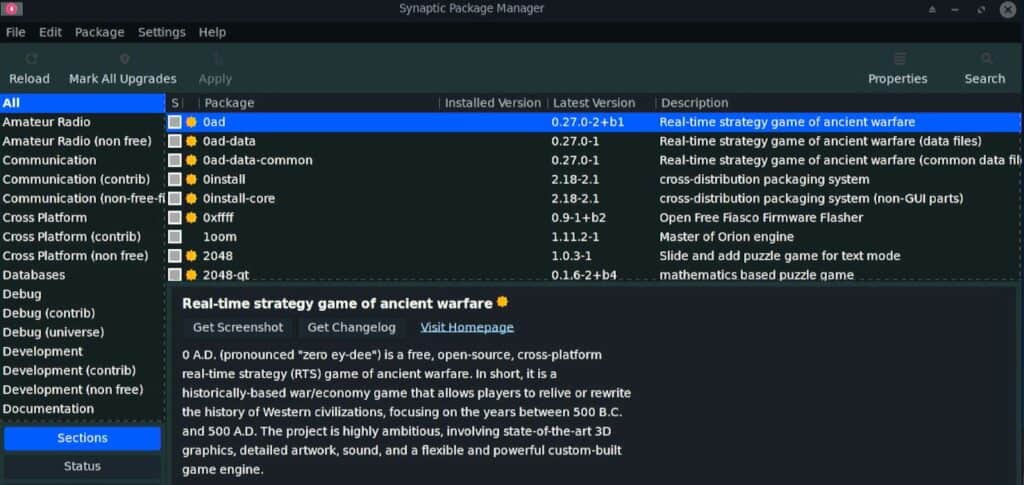
Task: Follow the Visit Homepage link
Action: (x=467, y=328)
